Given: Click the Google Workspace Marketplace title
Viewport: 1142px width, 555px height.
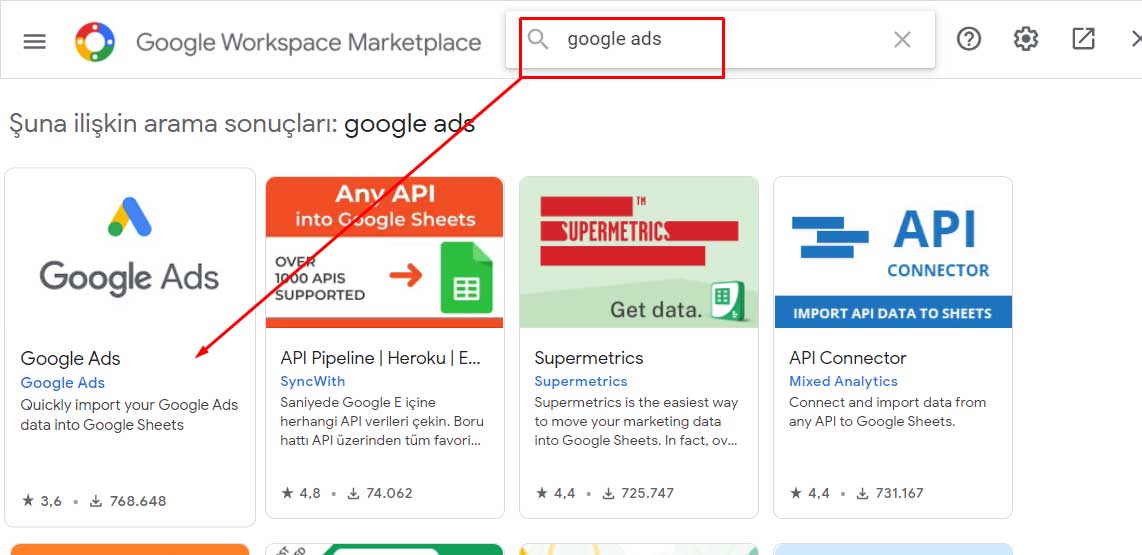Looking at the screenshot, I should pyautogui.click(x=309, y=42).
